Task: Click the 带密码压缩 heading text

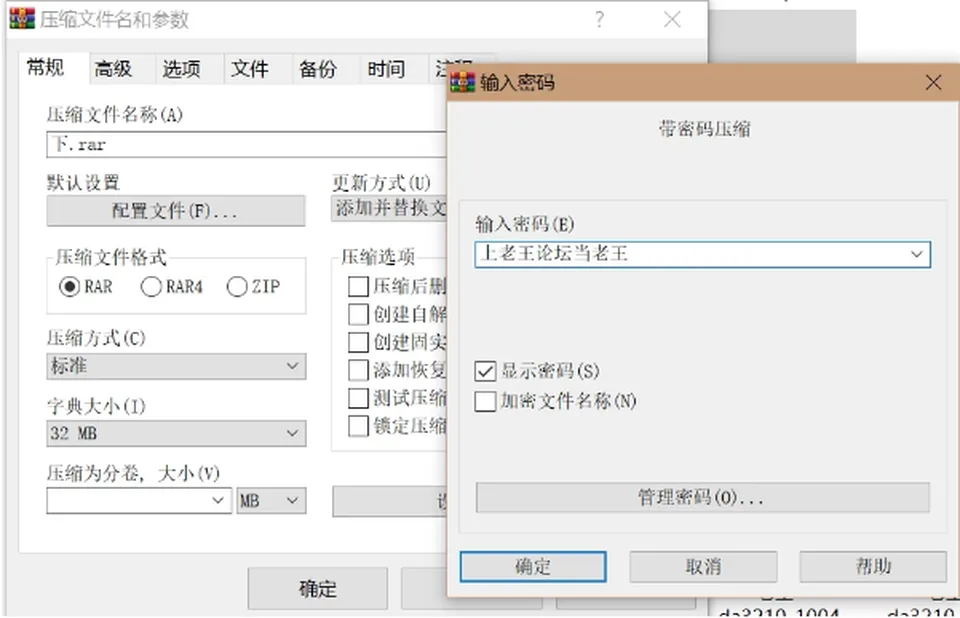Action: pos(705,129)
